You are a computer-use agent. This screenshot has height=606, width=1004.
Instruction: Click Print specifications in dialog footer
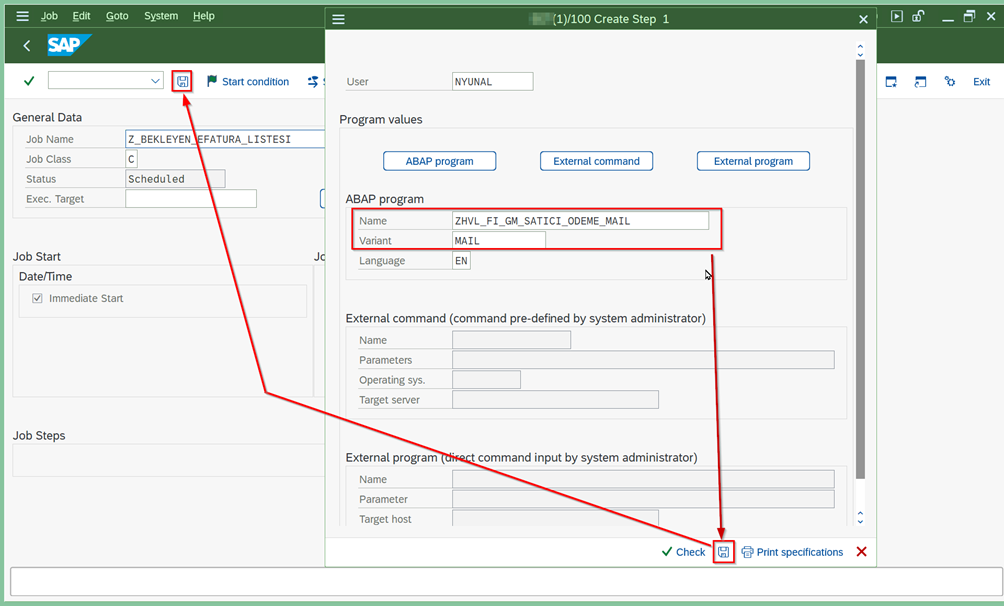click(x=792, y=552)
